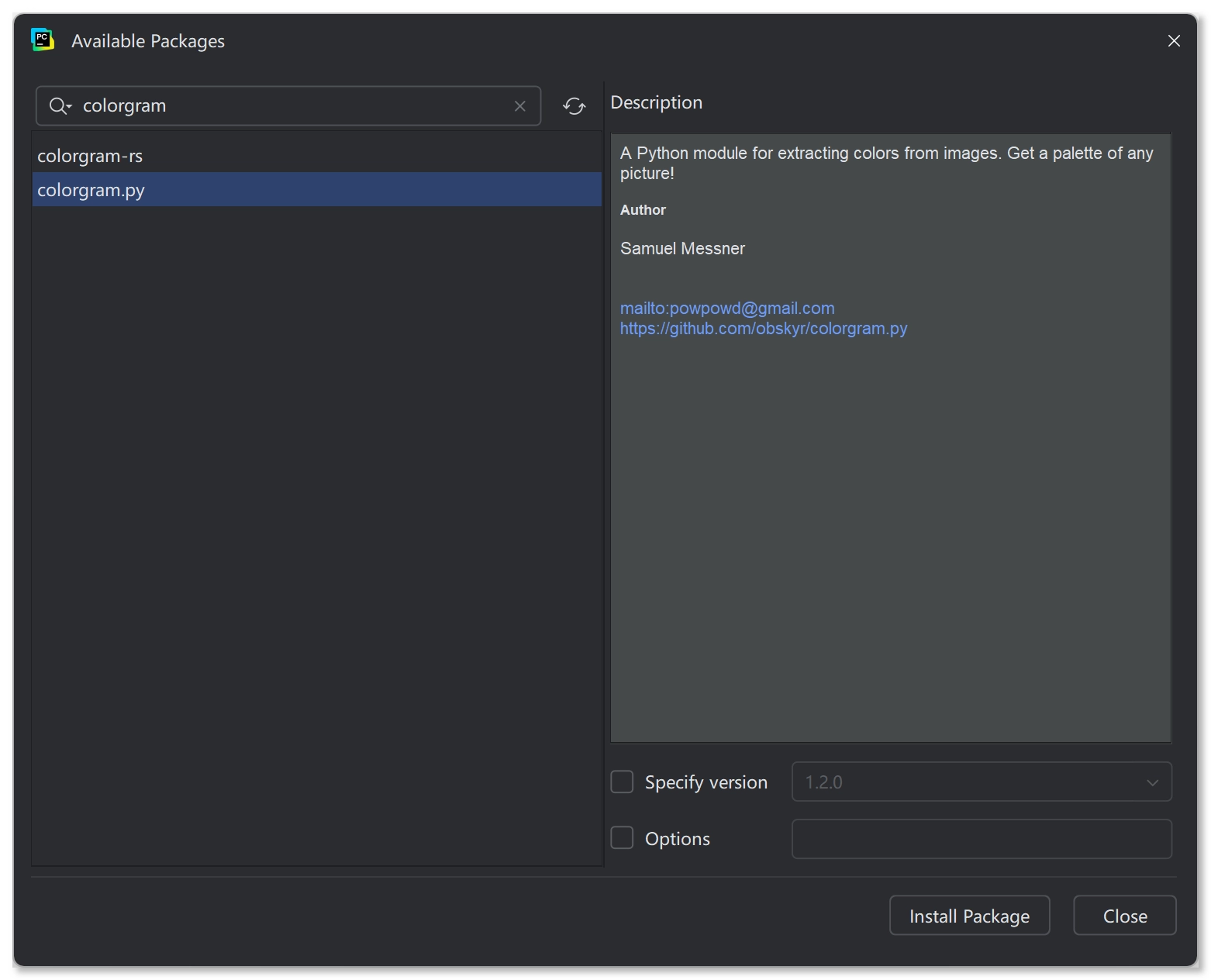Viewport: 1211px width, 980px height.
Task: Click the PyCharm logo in the title bar
Action: 43,40
